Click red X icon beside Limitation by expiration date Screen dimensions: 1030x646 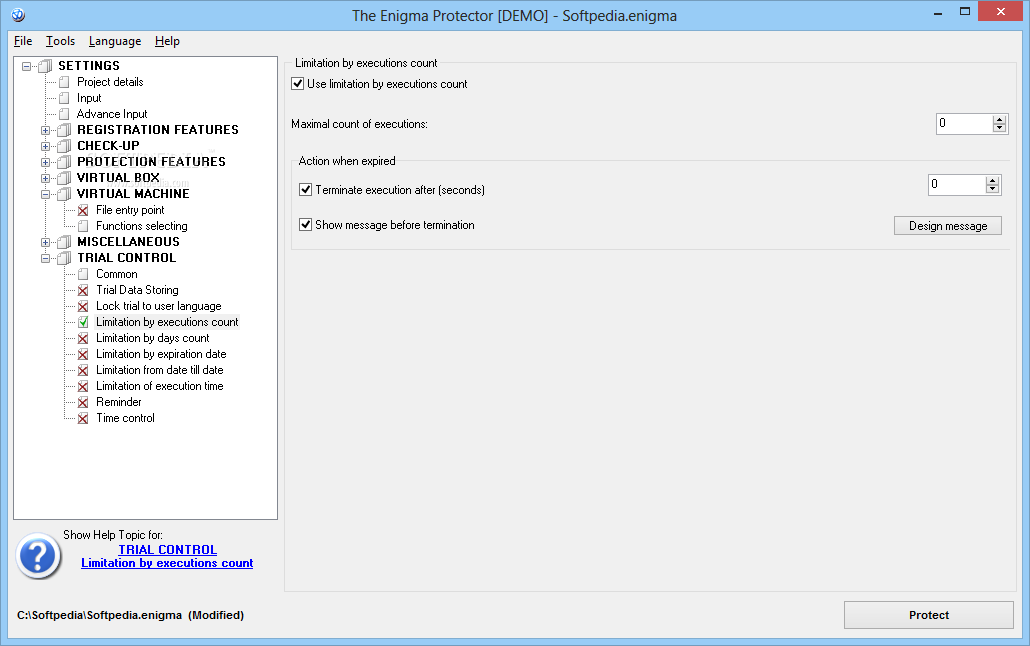coord(83,354)
